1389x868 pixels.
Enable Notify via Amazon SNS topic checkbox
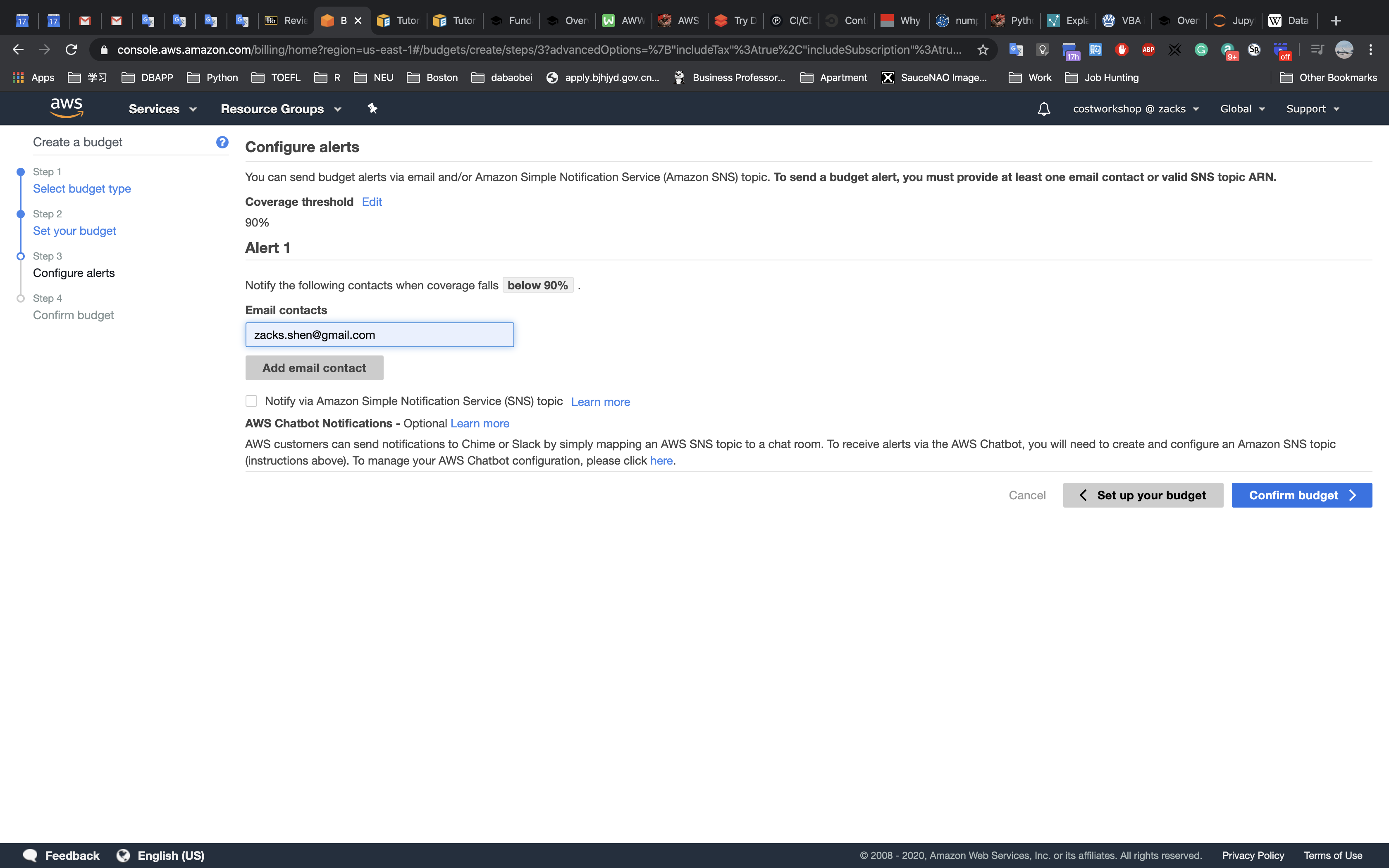pyautogui.click(x=251, y=401)
